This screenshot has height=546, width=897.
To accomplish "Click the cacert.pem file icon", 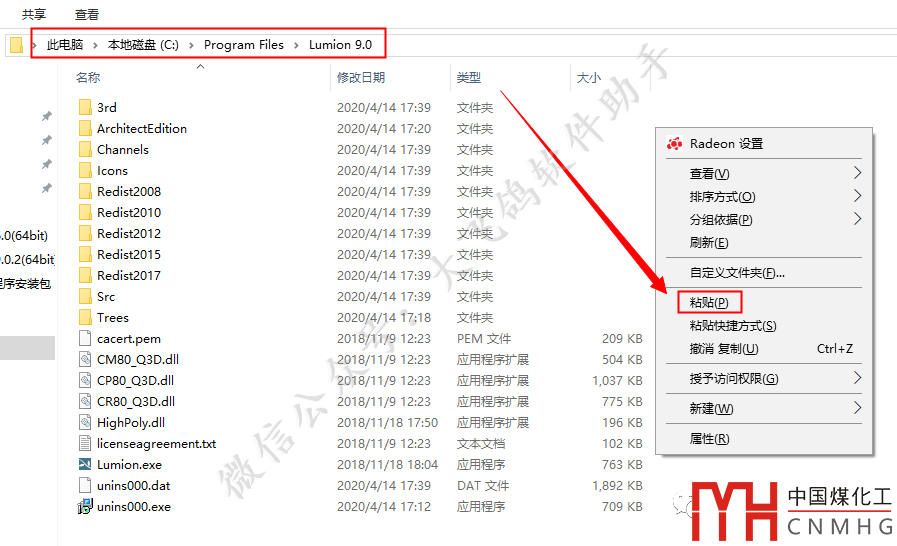I will click(x=85, y=339).
